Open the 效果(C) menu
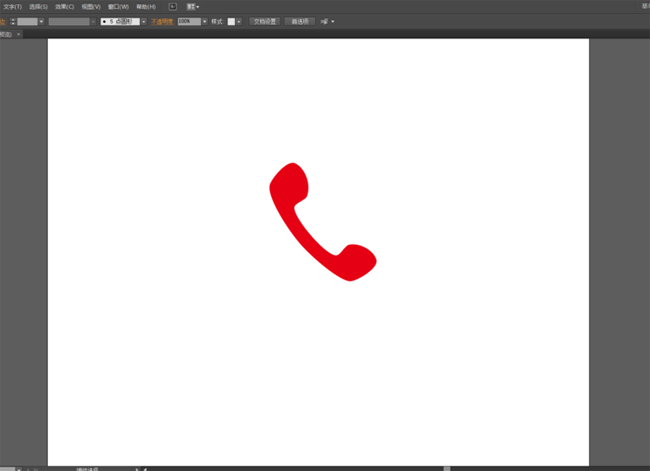This screenshot has height=471, width=650. point(65,7)
